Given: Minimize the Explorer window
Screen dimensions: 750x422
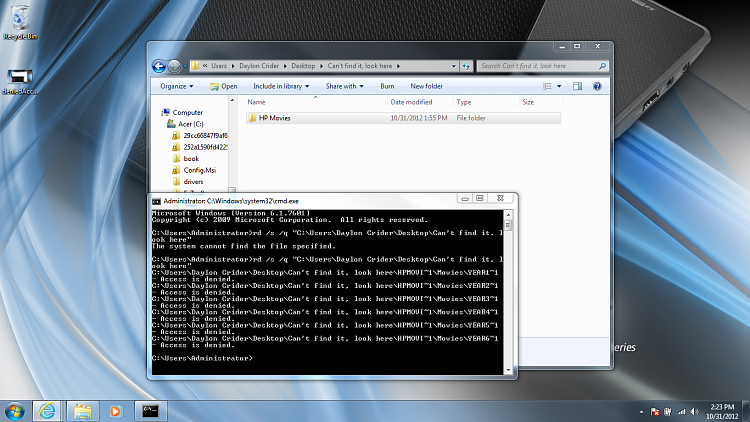Looking at the screenshot, I should coord(562,46).
